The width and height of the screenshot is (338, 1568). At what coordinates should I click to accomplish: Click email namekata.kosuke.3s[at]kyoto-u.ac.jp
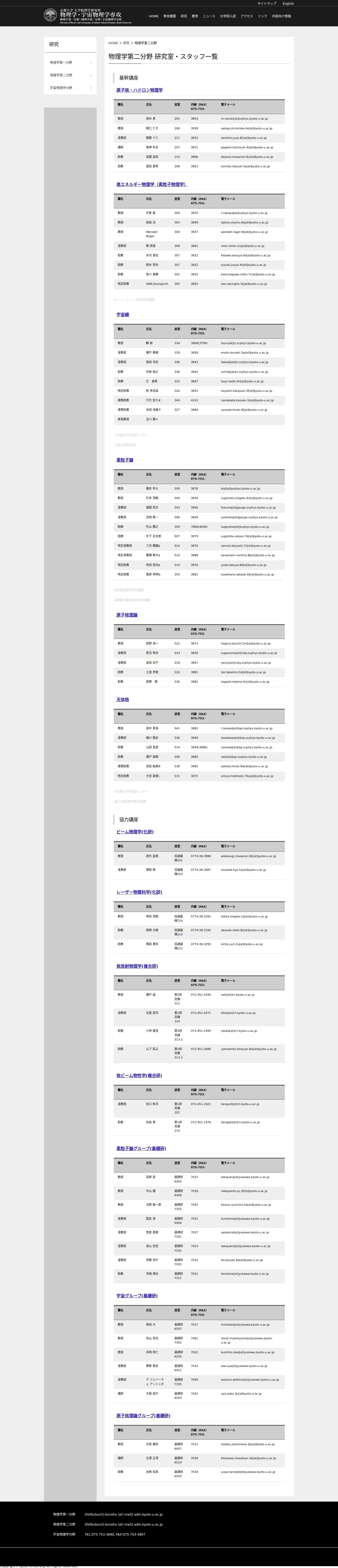pos(247,400)
